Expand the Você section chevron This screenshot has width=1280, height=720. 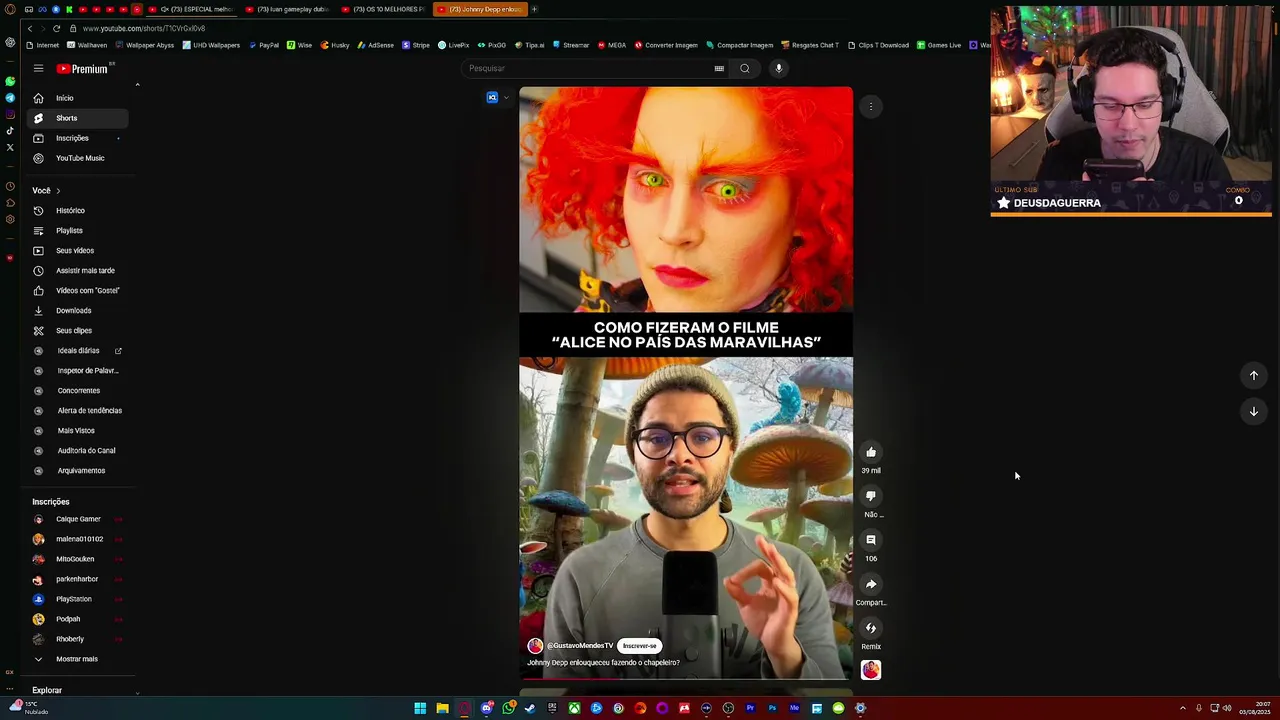pos(58,191)
